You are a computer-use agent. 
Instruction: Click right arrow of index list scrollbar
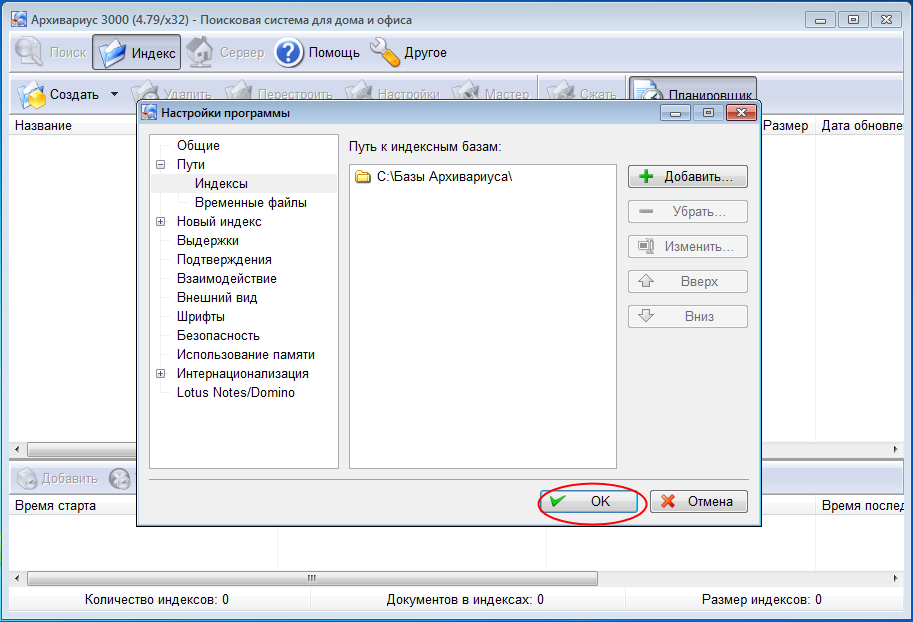click(x=896, y=449)
